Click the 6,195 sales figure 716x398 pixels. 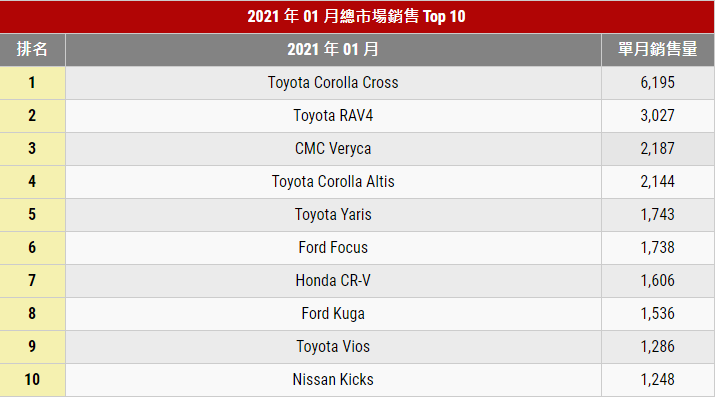658,83
